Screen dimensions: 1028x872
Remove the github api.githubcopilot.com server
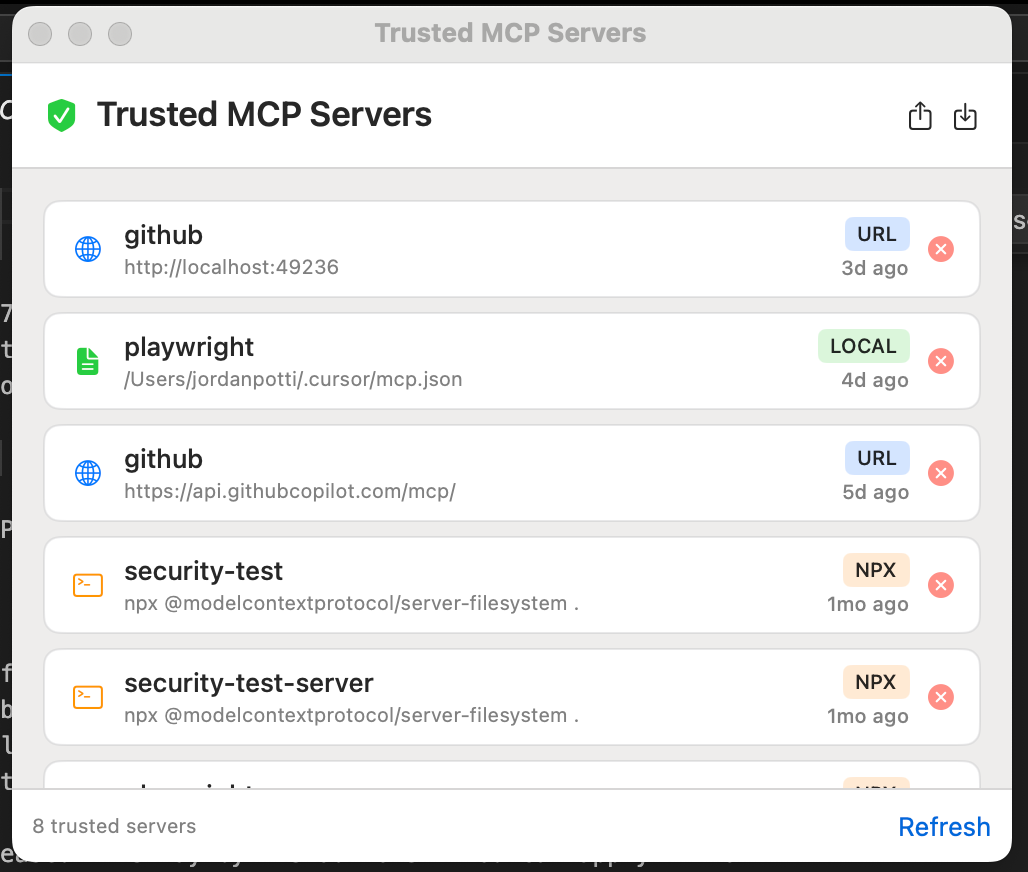coord(940,473)
